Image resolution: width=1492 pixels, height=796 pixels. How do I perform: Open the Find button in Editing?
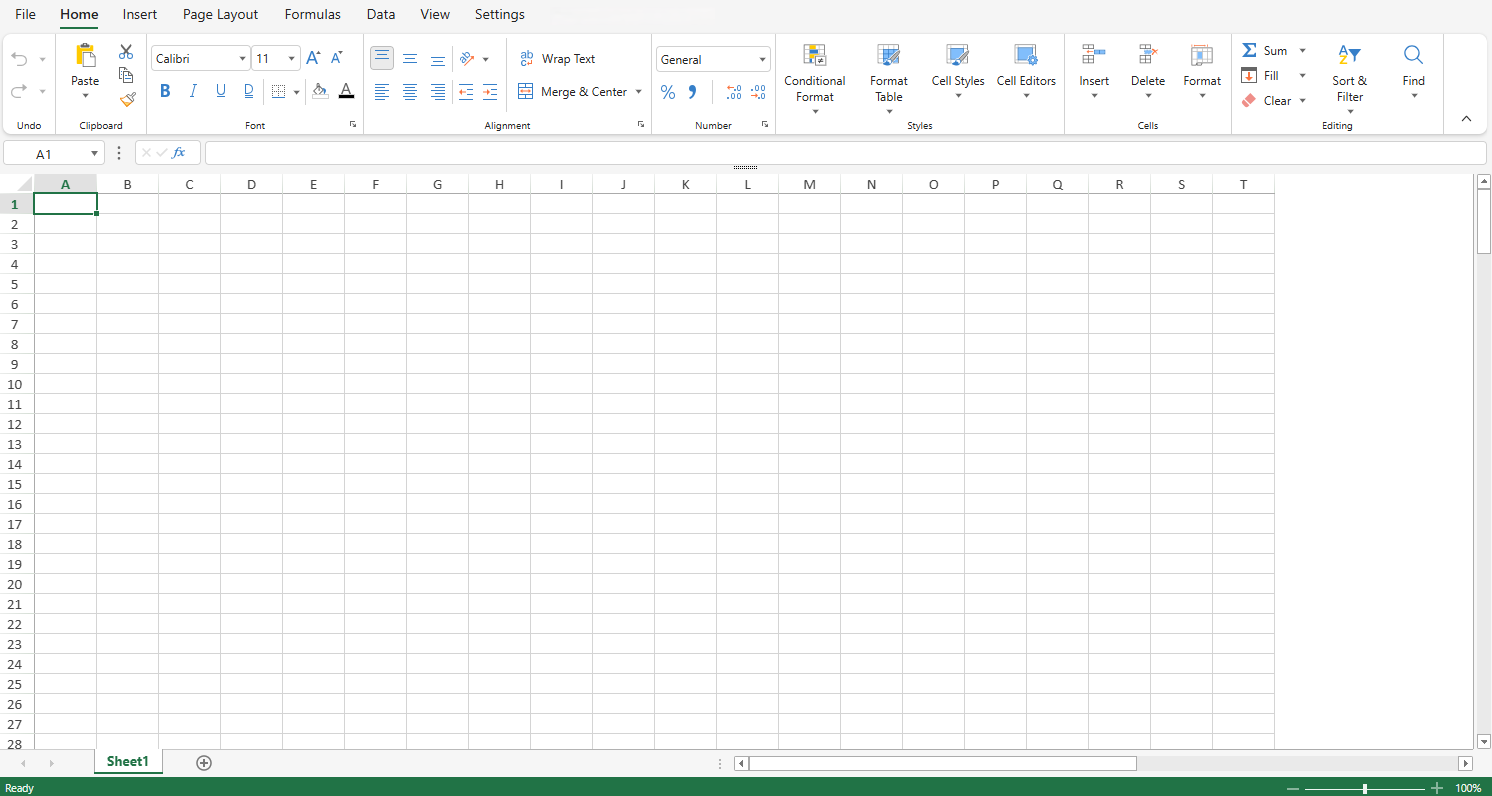coord(1414,72)
